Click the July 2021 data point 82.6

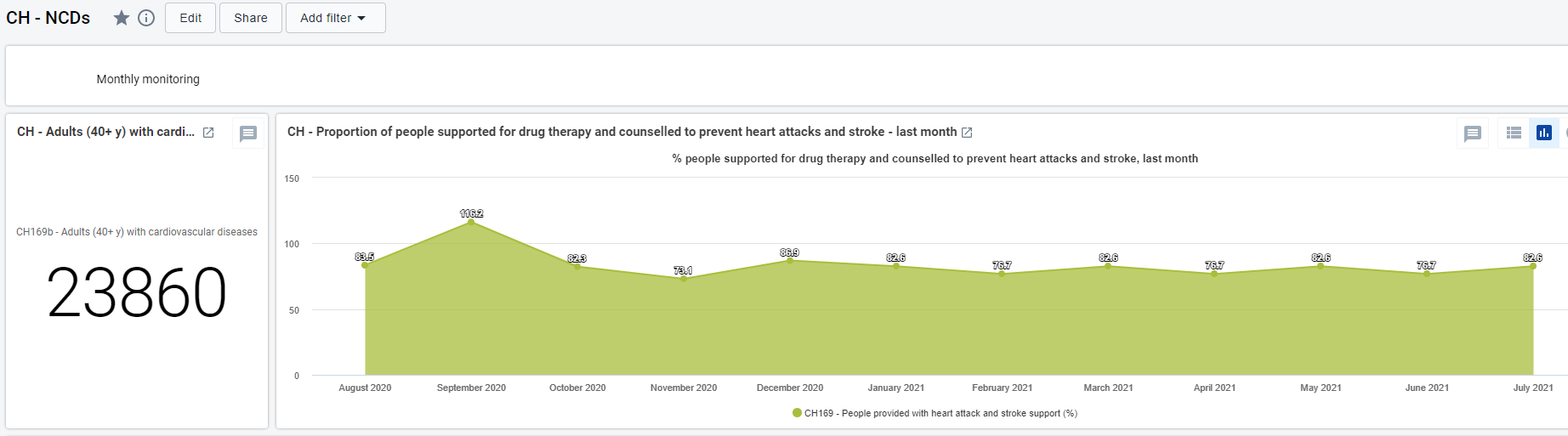coord(1533,266)
